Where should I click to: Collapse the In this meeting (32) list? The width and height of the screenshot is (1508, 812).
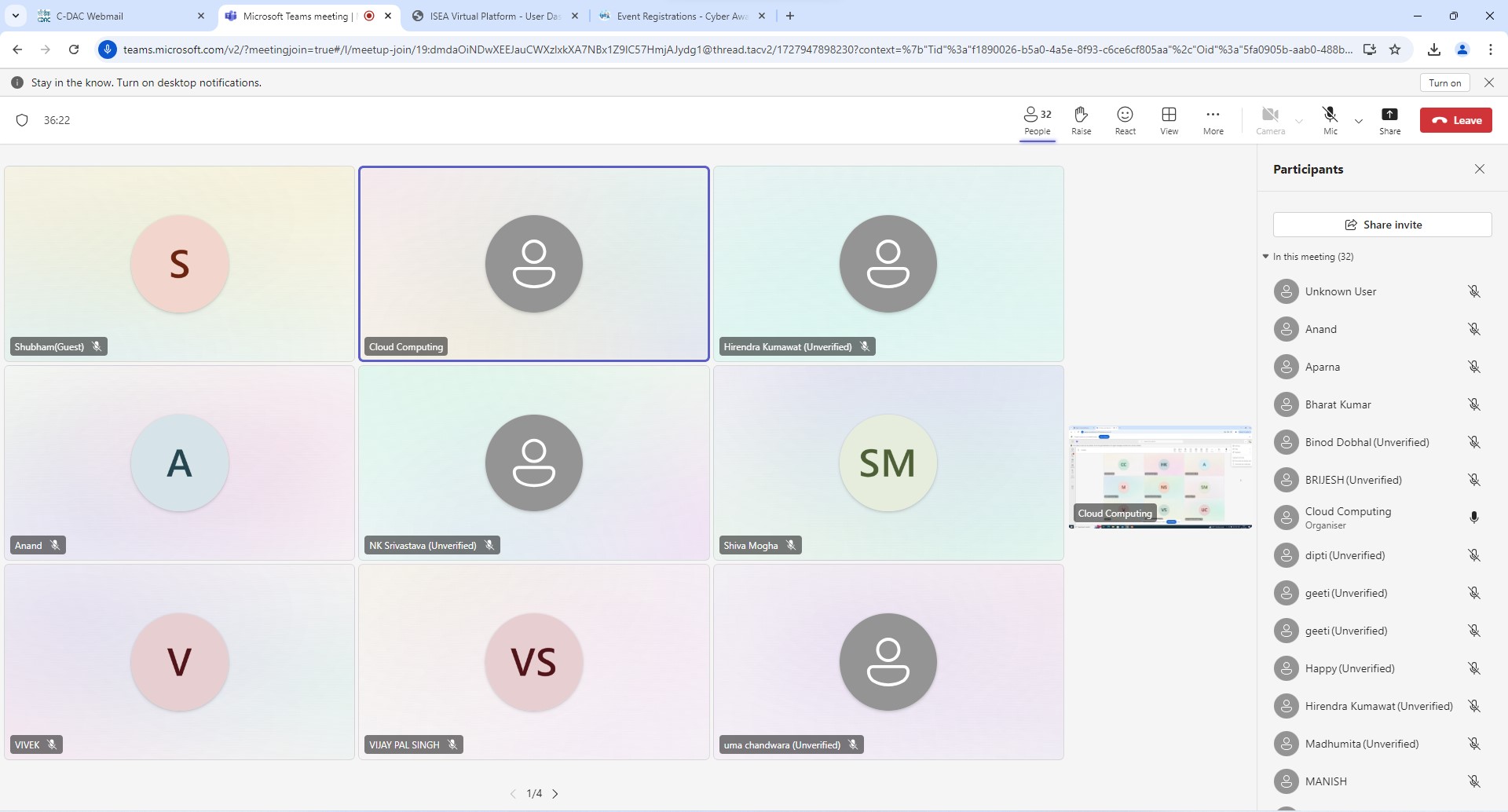(1266, 257)
